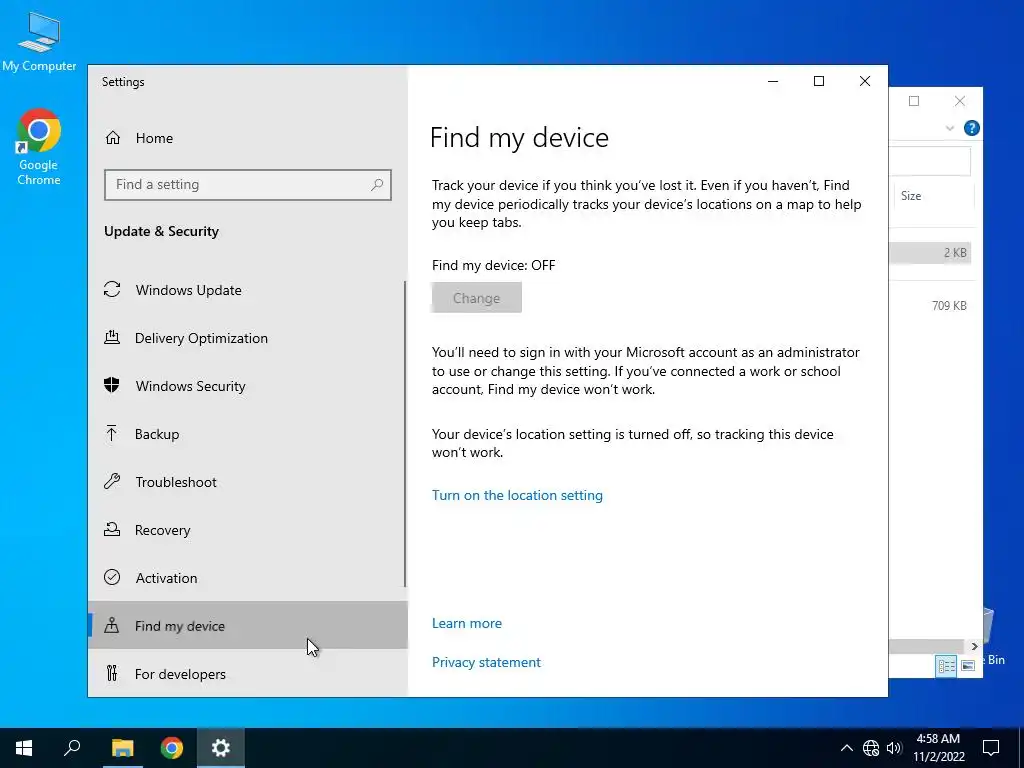
Task: Go to Settings Home icon
Action: (113, 138)
